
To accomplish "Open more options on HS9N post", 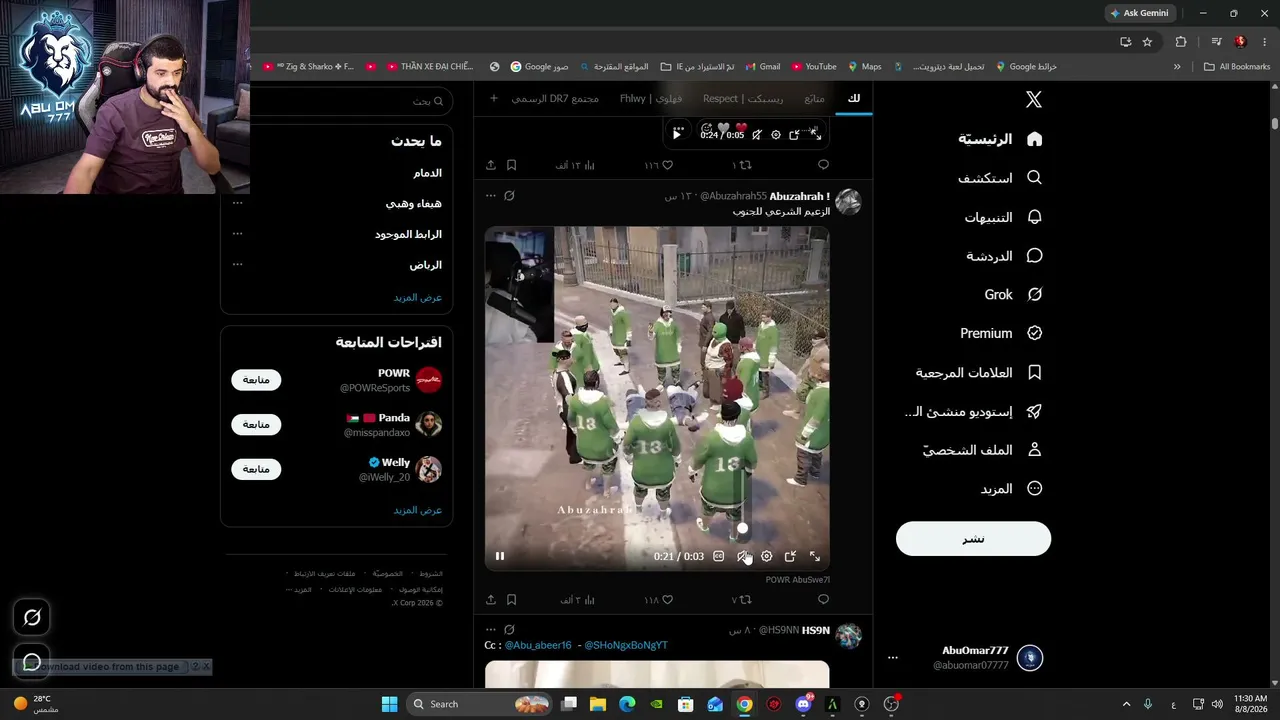I will point(490,630).
